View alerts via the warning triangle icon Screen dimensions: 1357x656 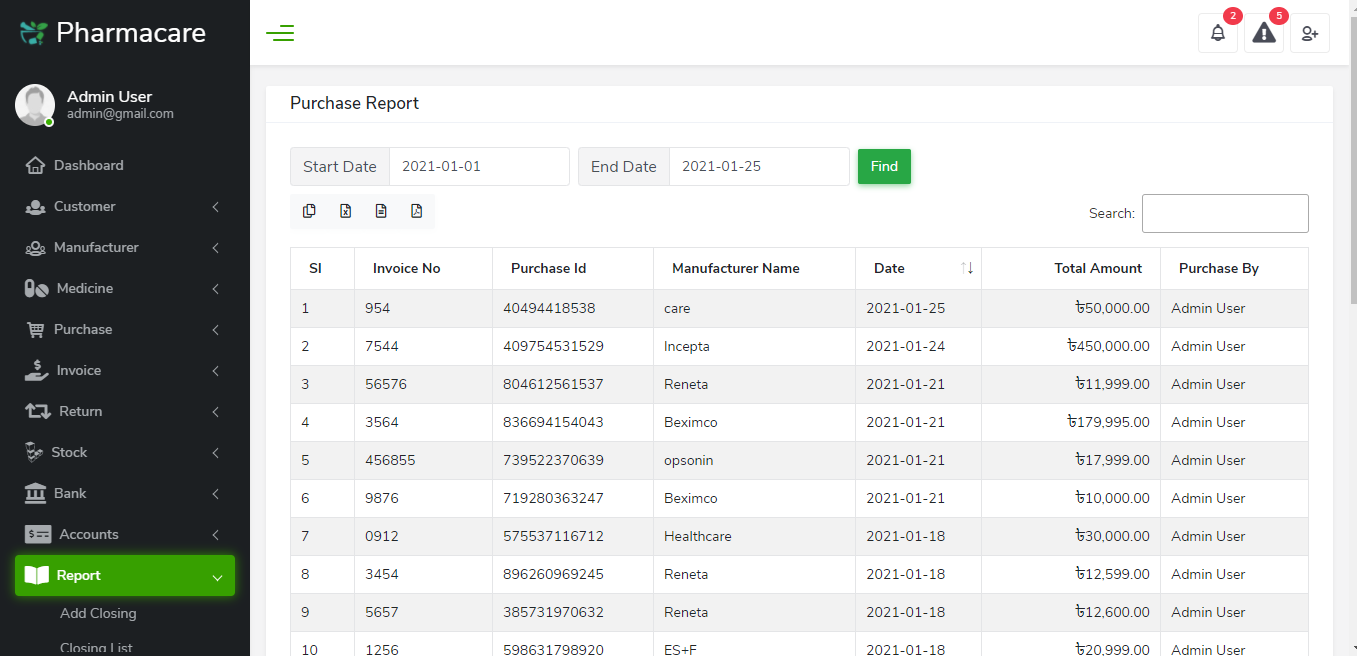pyautogui.click(x=1263, y=33)
